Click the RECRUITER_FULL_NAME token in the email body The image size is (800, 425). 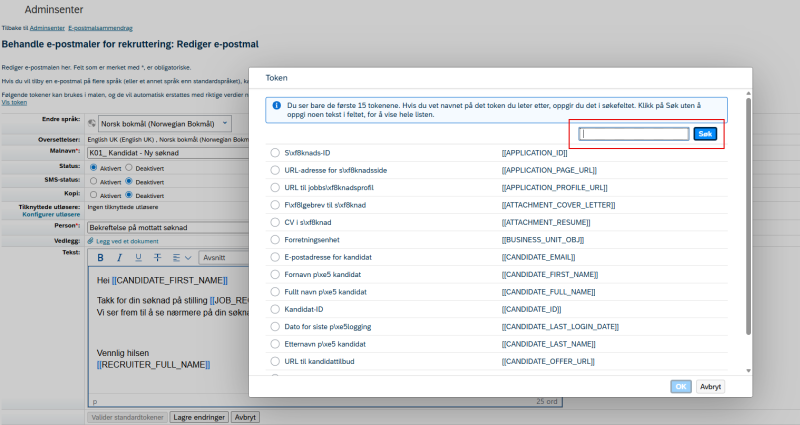(x=153, y=364)
